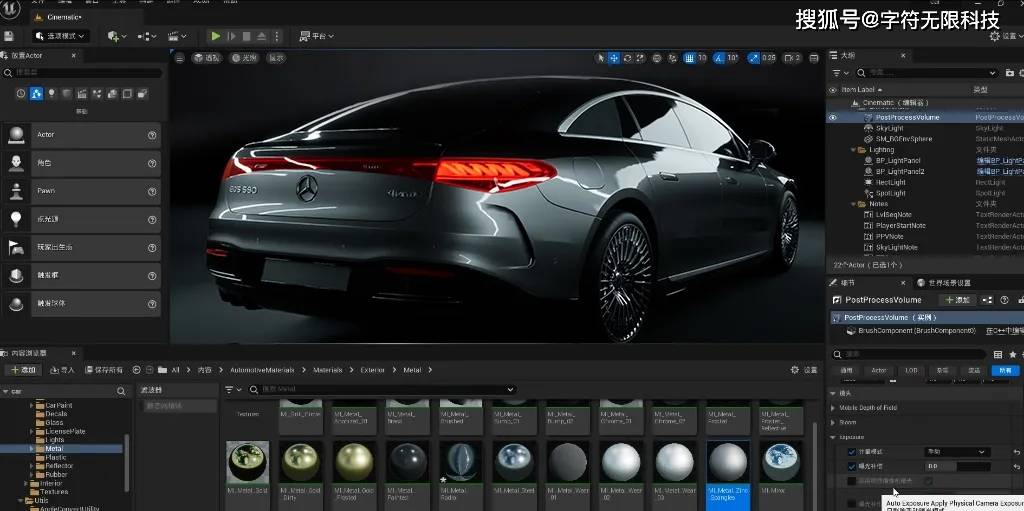The height and width of the screenshot is (511, 1024).
Task: Click the Add component button in Details
Action: coord(957,300)
